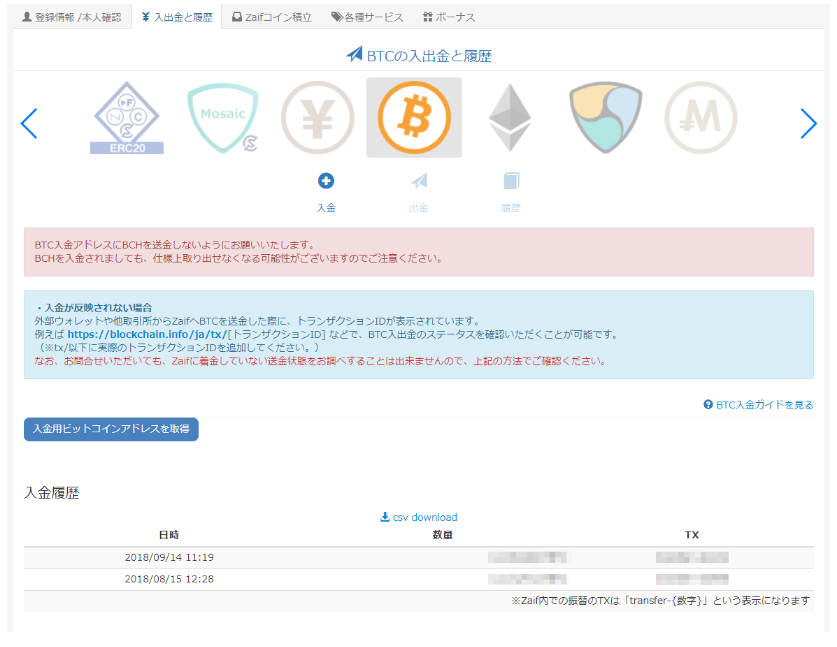
Task: Open the 登録情報 /本人確認 tab
Action: (72, 17)
